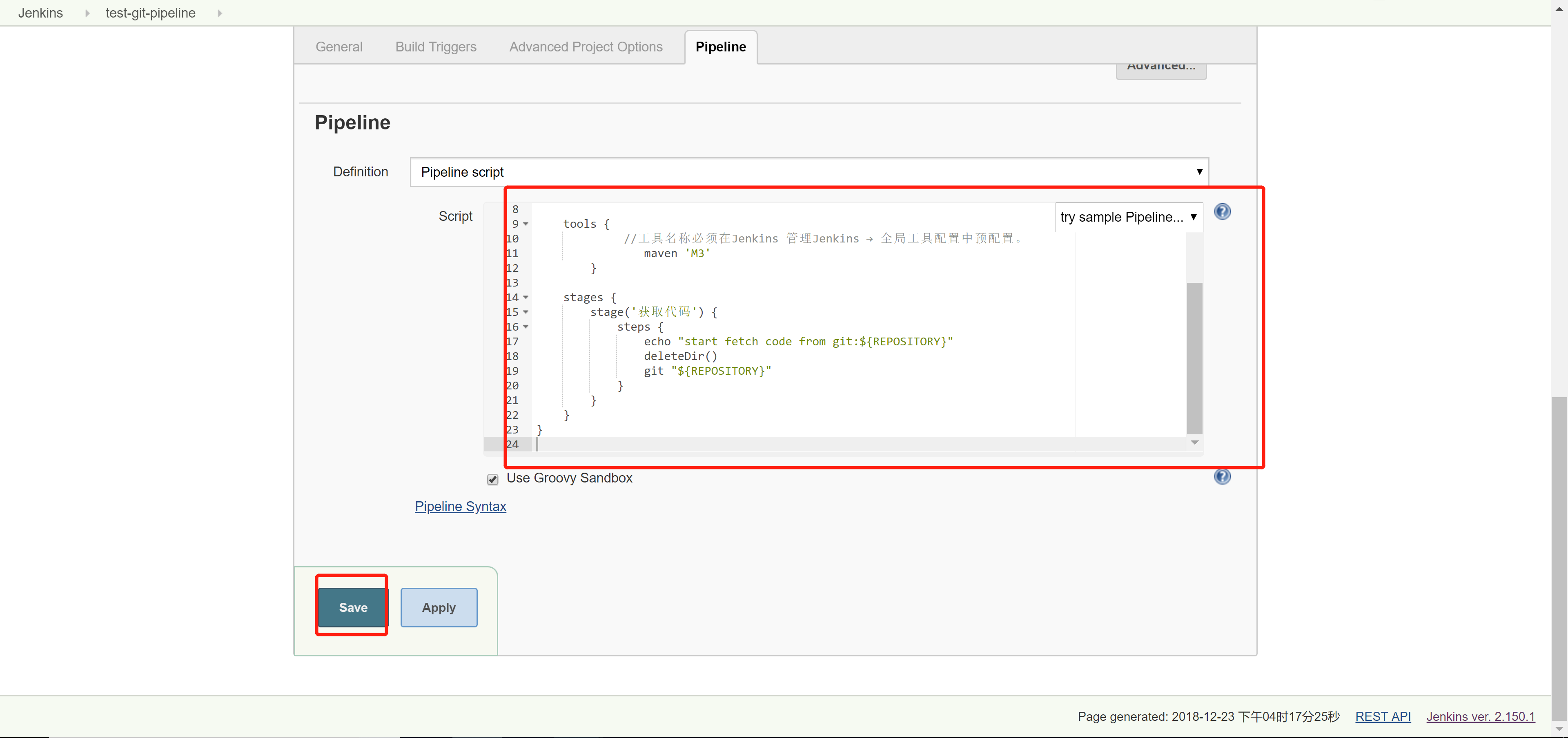The image size is (1568, 738).
Task: Click breadcrumb arrow after test-git-pipeline
Action: (220, 13)
